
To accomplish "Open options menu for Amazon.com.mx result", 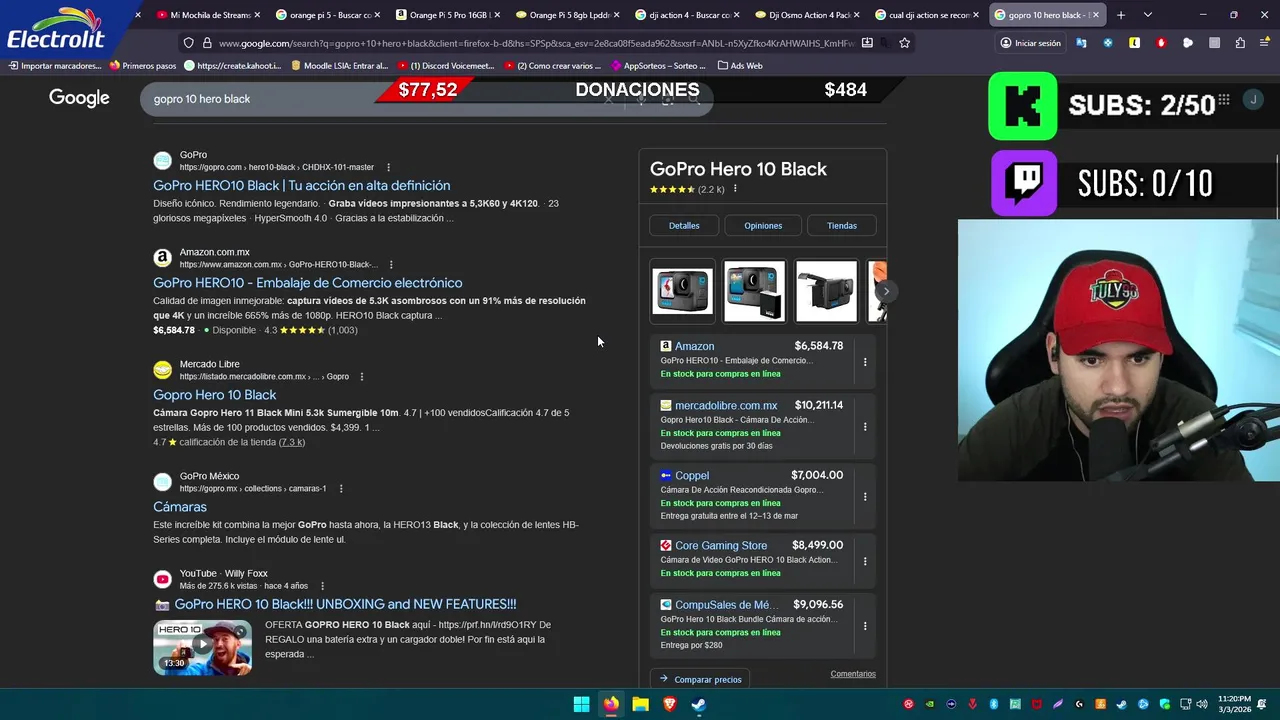I will click(x=391, y=265).
